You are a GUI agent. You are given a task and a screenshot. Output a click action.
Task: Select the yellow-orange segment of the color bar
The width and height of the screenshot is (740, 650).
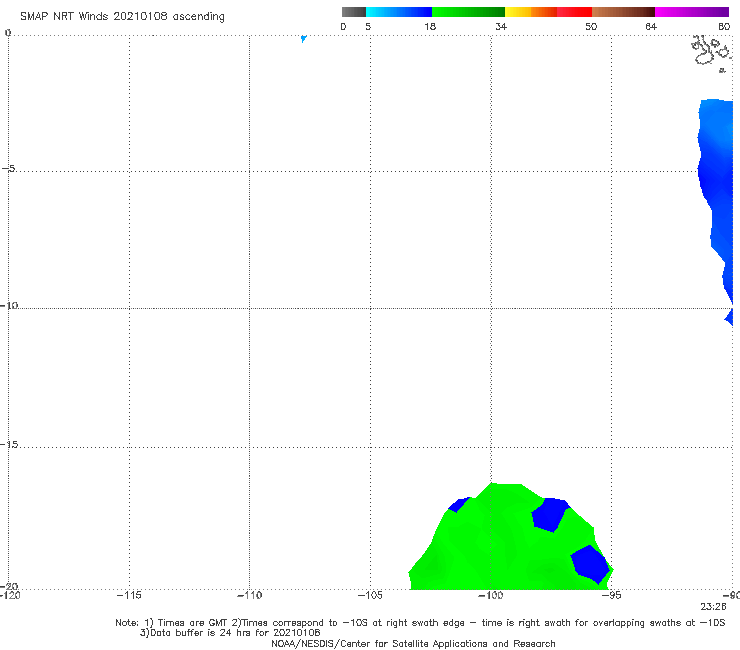point(531,12)
